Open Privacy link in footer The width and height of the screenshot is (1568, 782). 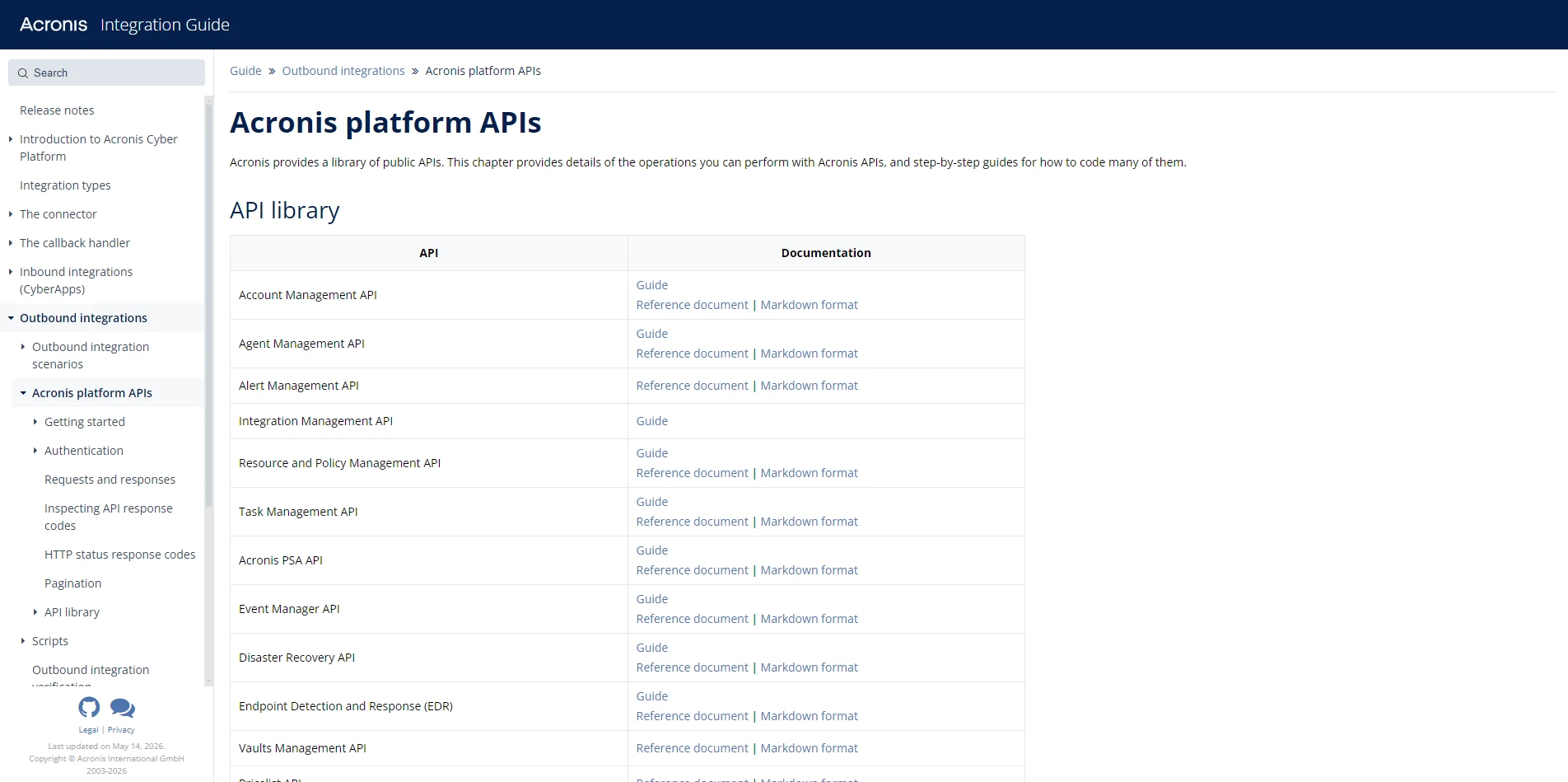point(121,730)
